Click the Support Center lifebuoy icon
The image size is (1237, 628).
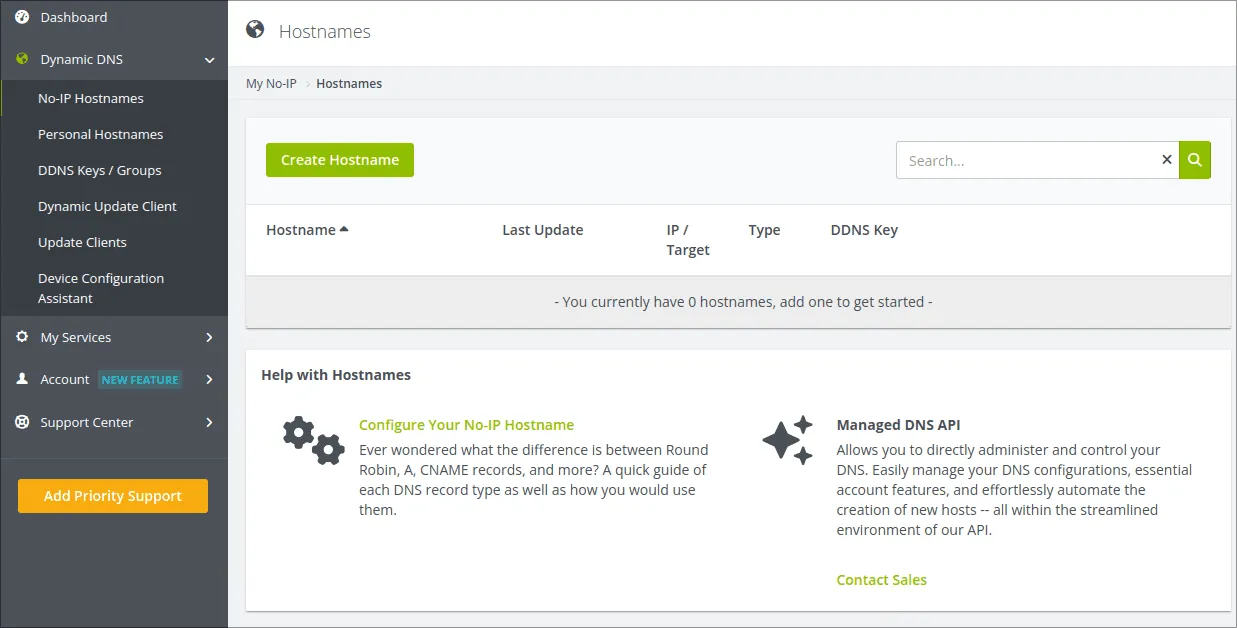coord(22,422)
